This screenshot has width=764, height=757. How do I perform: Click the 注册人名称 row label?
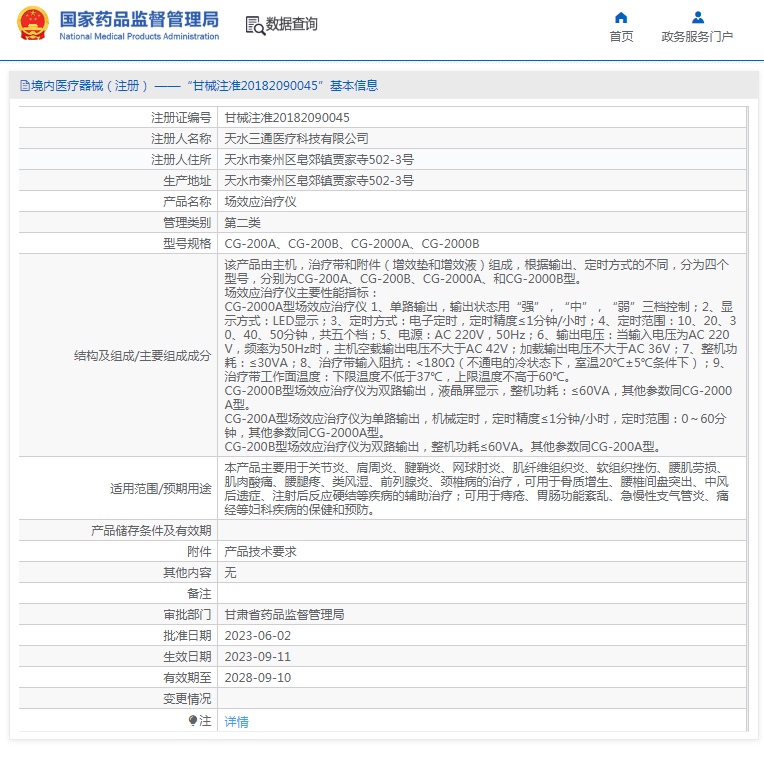click(x=181, y=138)
